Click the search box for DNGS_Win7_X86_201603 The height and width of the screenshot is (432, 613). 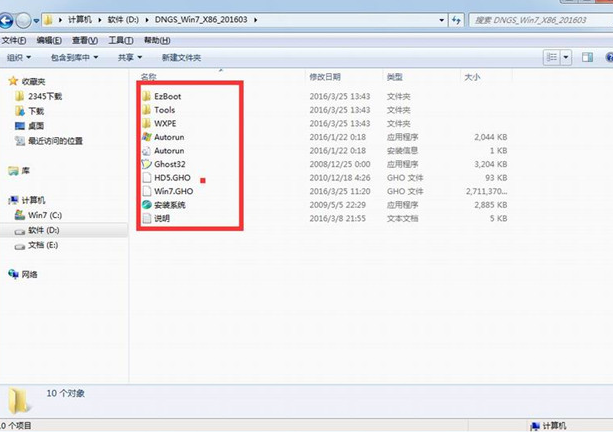541,20
